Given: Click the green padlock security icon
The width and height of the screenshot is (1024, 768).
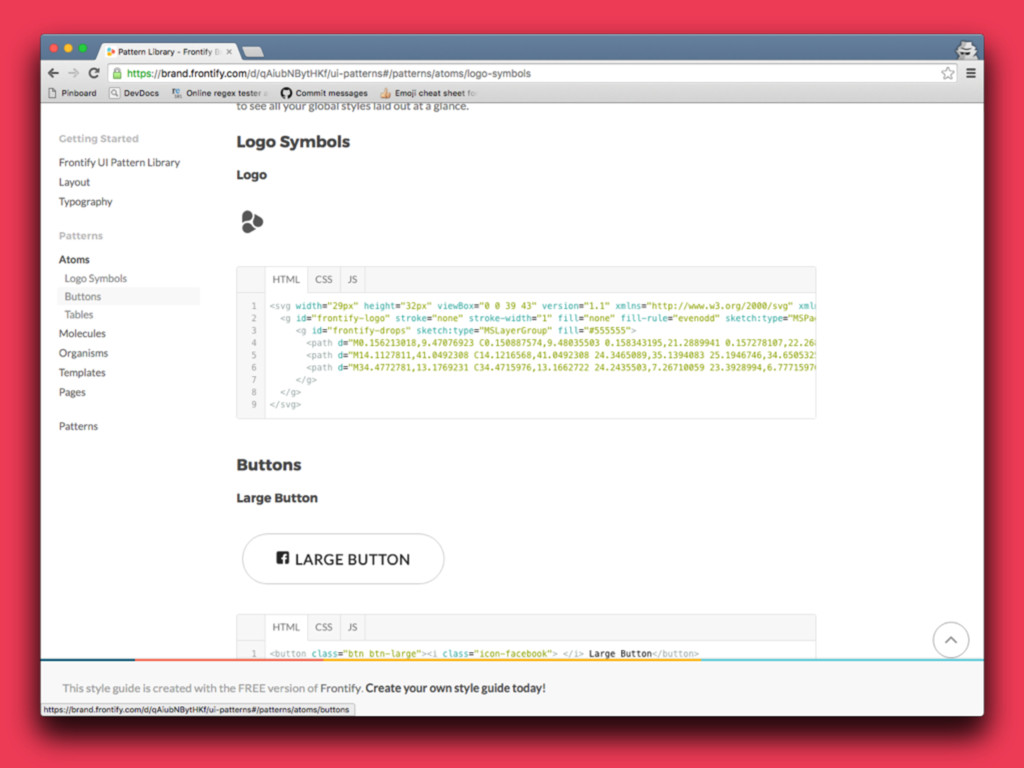Looking at the screenshot, I should (117, 73).
